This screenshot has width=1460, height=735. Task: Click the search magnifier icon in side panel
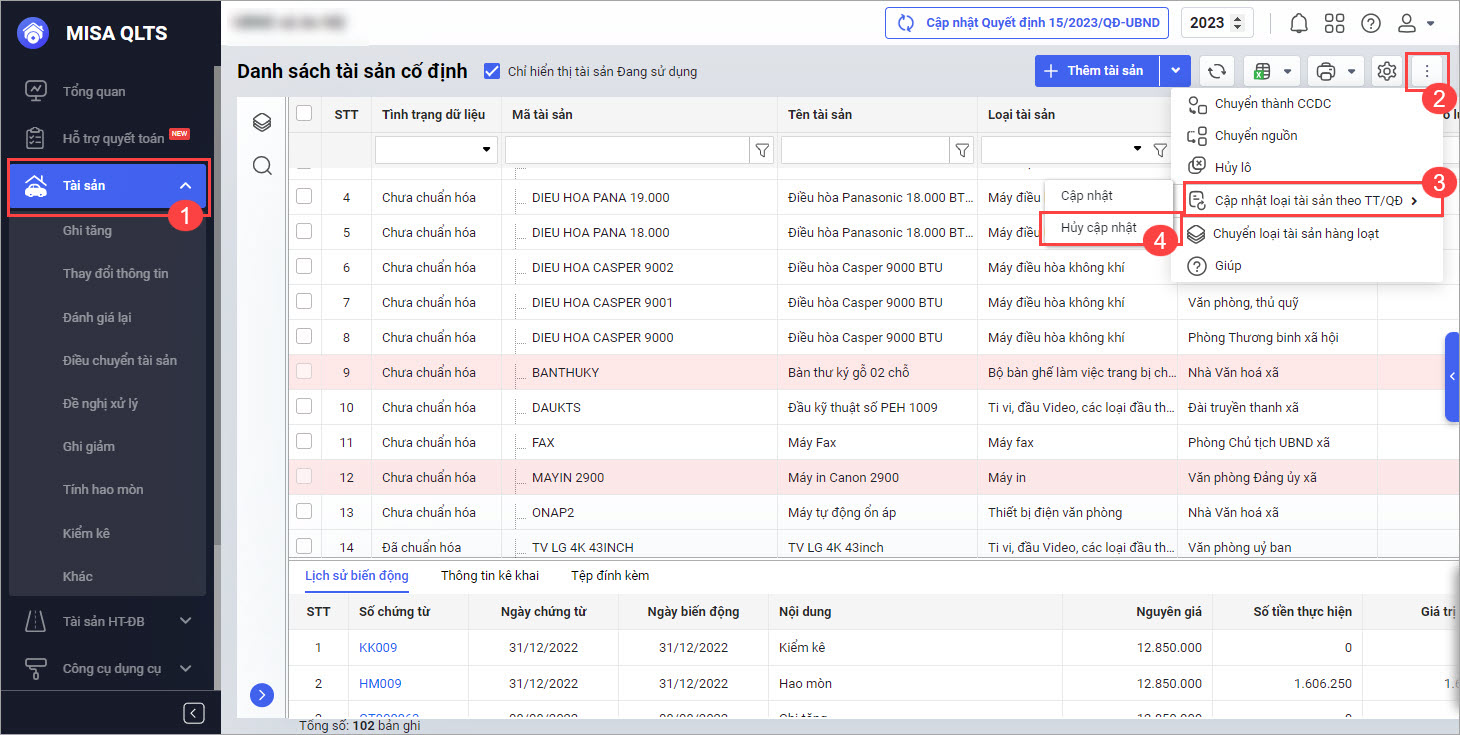point(262,165)
